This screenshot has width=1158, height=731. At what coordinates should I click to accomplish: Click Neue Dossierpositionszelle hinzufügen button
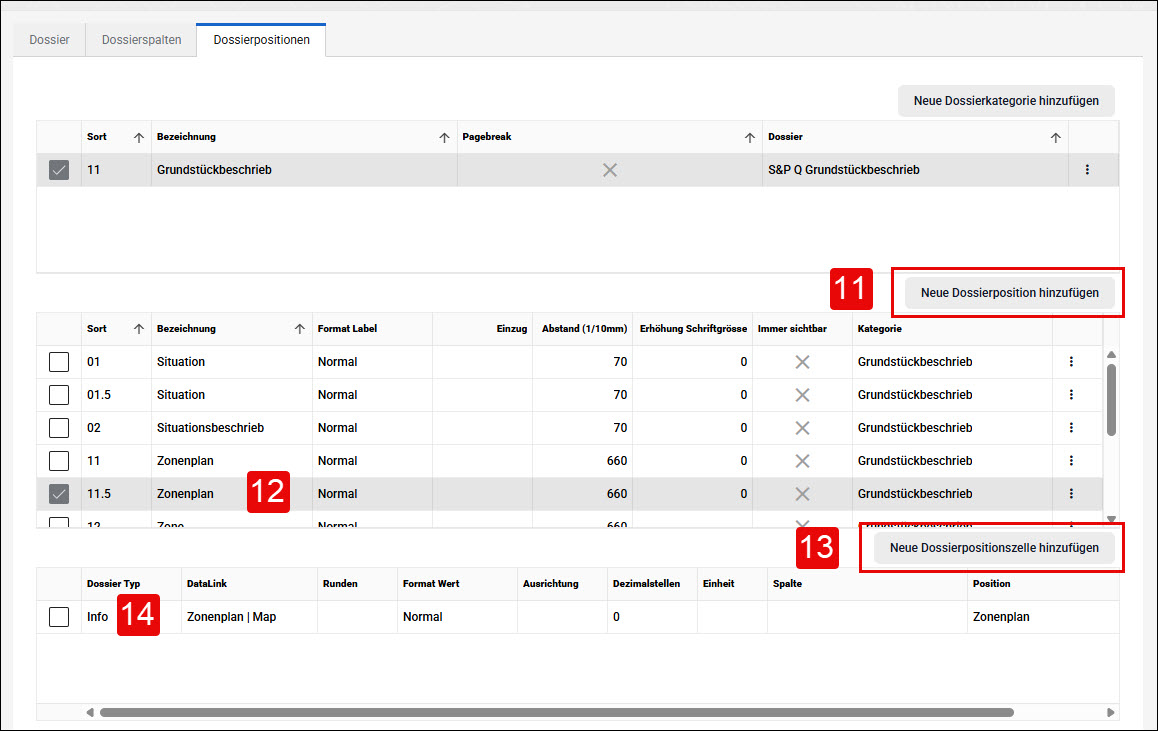click(x=994, y=548)
